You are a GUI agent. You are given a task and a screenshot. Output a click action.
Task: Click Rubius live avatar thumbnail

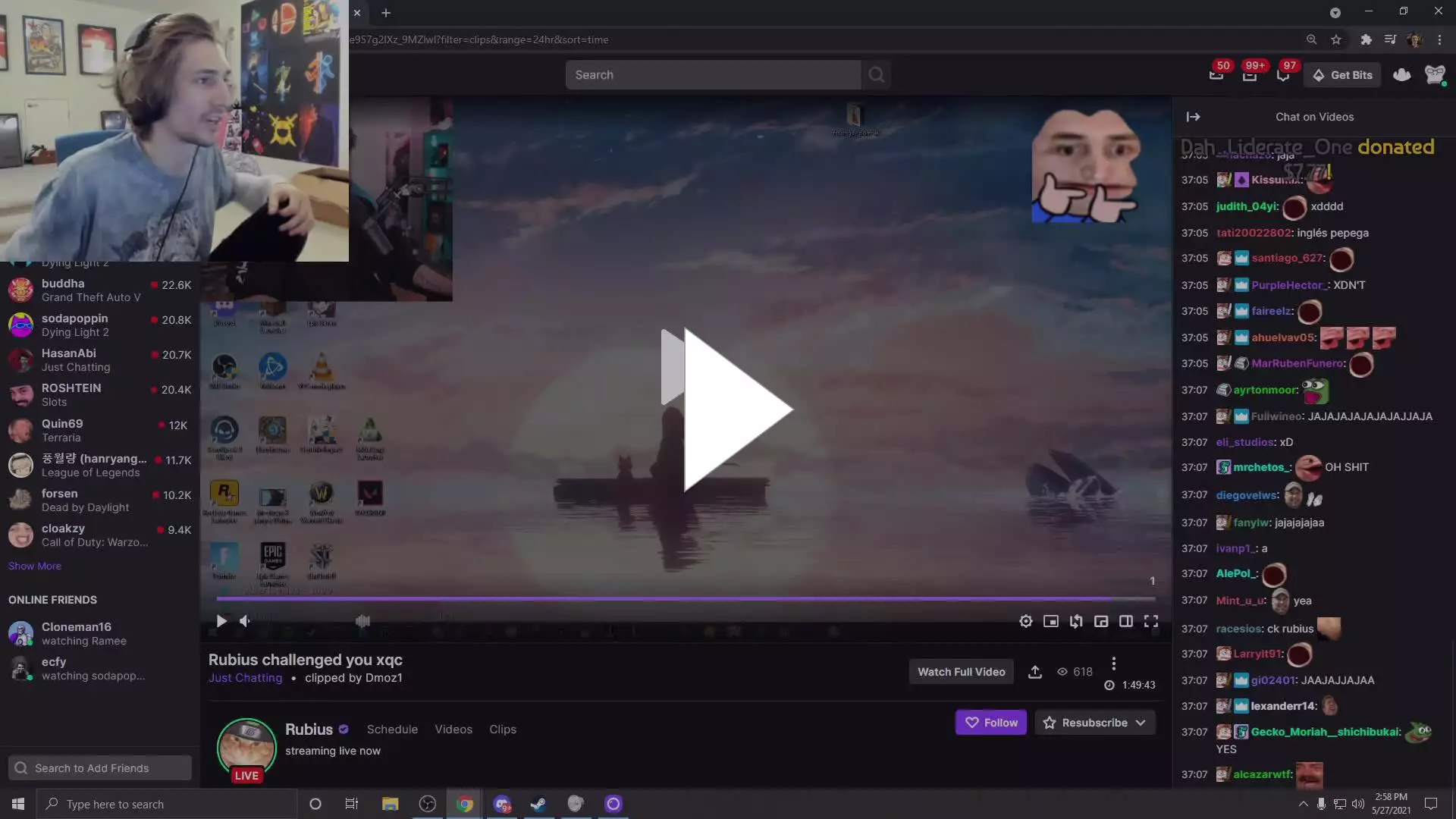(x=246, y=748)
